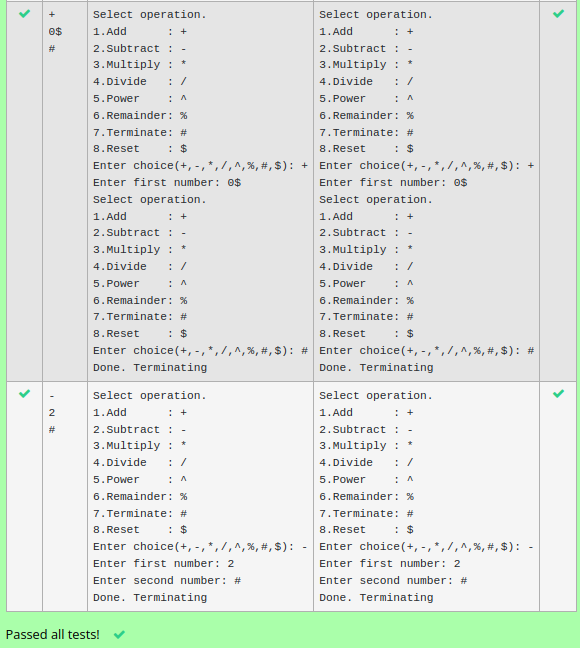Image resolution: width=580 pixels, height=648 pixels.
Task: Click the second test's left green checkmark
Action: [x=24, y=393]
